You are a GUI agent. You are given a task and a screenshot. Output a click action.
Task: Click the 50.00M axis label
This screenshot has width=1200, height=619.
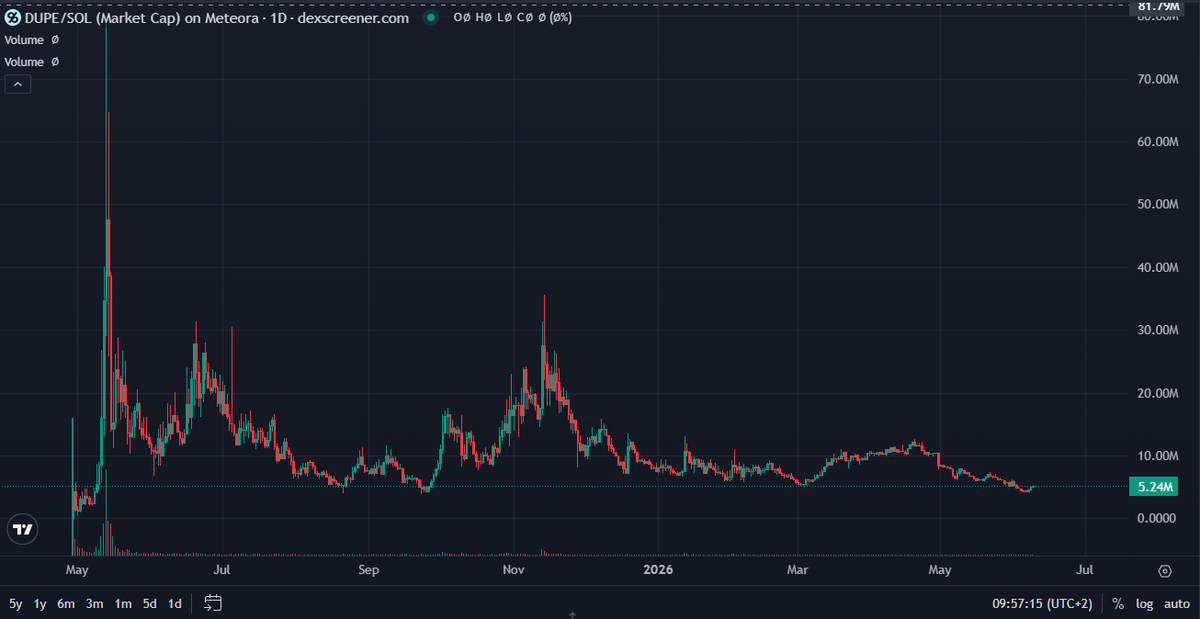point(1160,204)
